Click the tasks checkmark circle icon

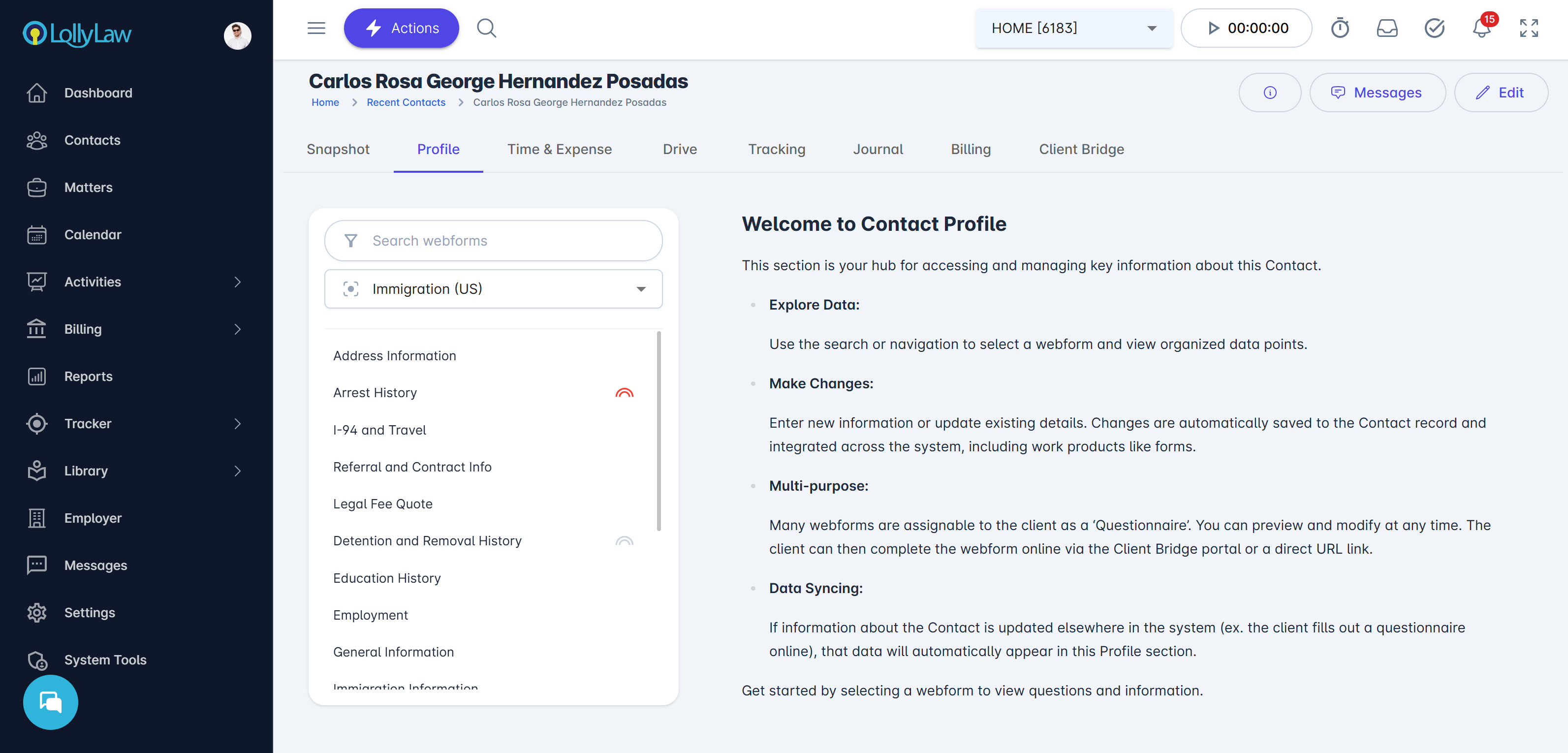pyautogui.click(x=1434, y=28)
